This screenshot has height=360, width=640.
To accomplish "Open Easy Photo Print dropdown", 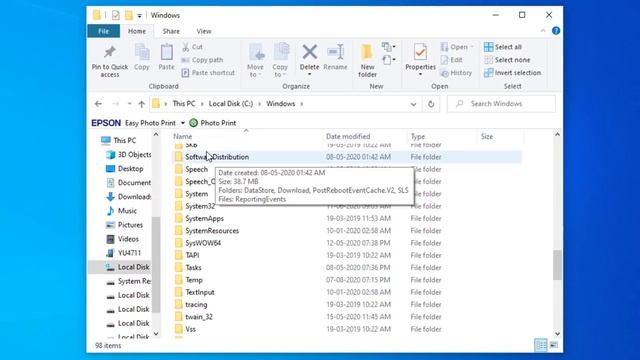I will [183, 123].
